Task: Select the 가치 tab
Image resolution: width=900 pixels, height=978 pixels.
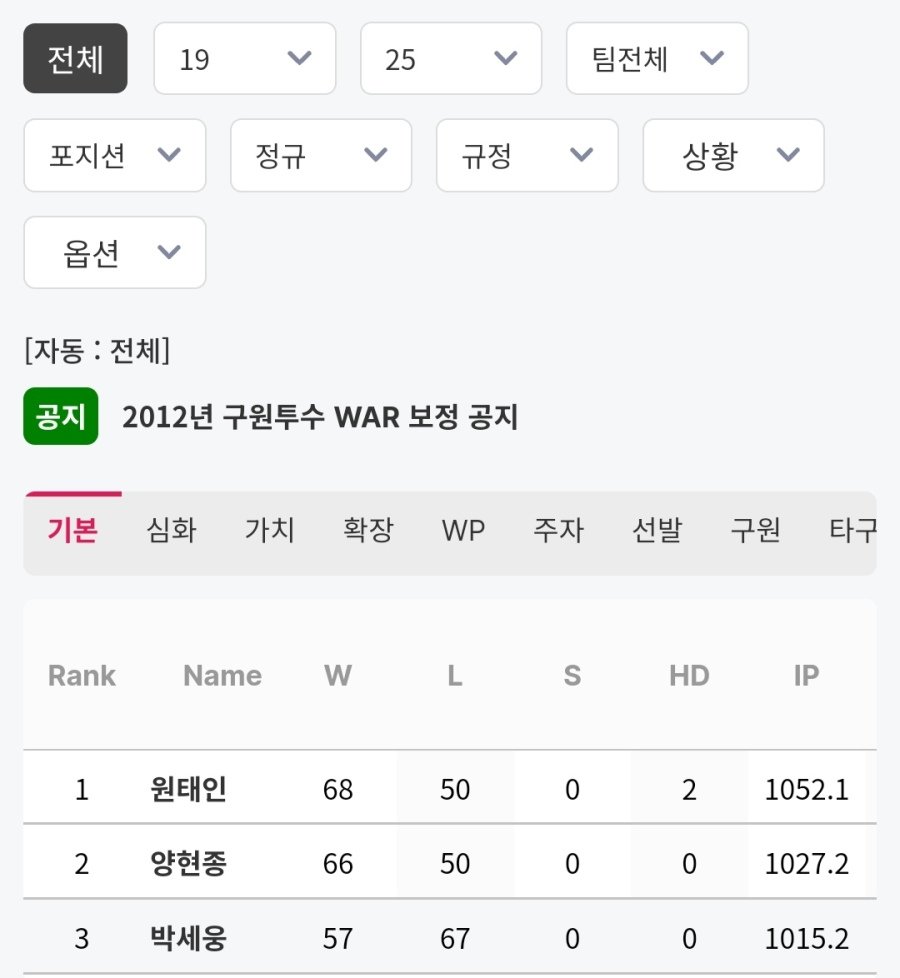Action: (x=269, y=530)
